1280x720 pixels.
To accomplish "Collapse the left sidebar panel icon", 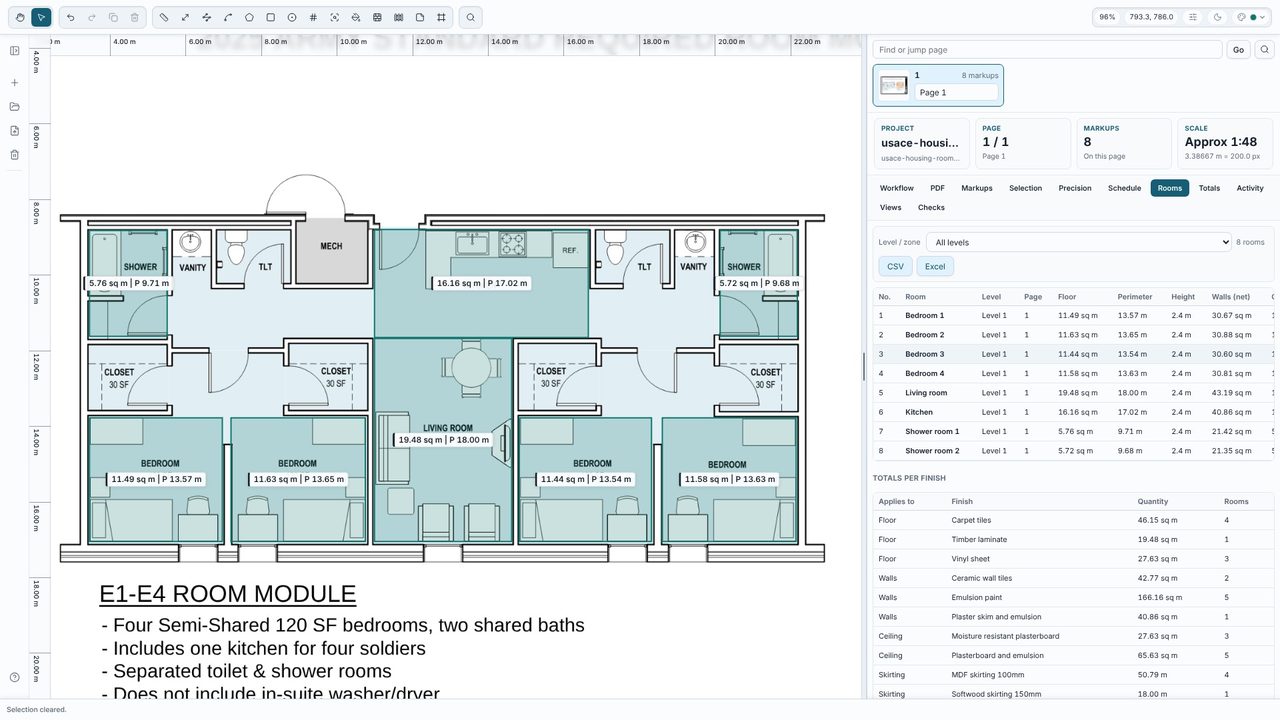I will point(14,51).
